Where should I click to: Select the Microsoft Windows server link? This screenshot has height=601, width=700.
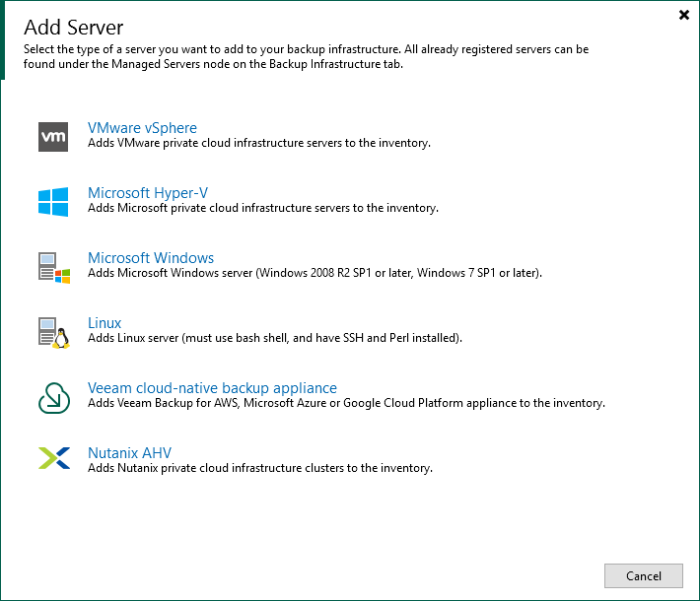(x=151, y=258)
